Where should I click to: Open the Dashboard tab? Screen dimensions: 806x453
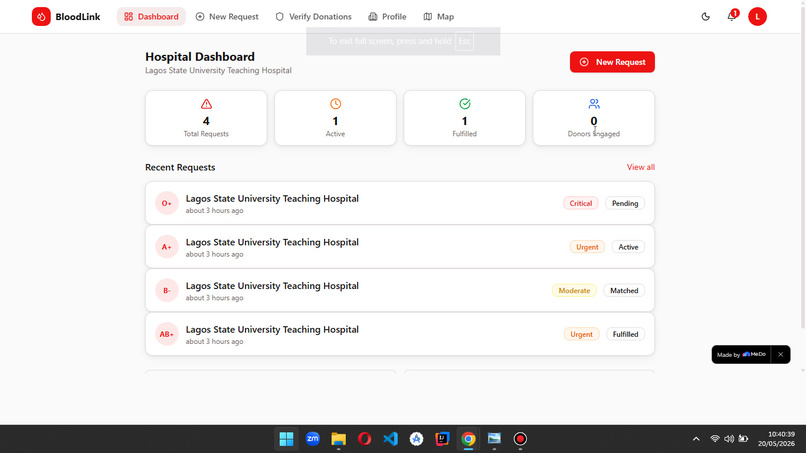pos(151,16)
